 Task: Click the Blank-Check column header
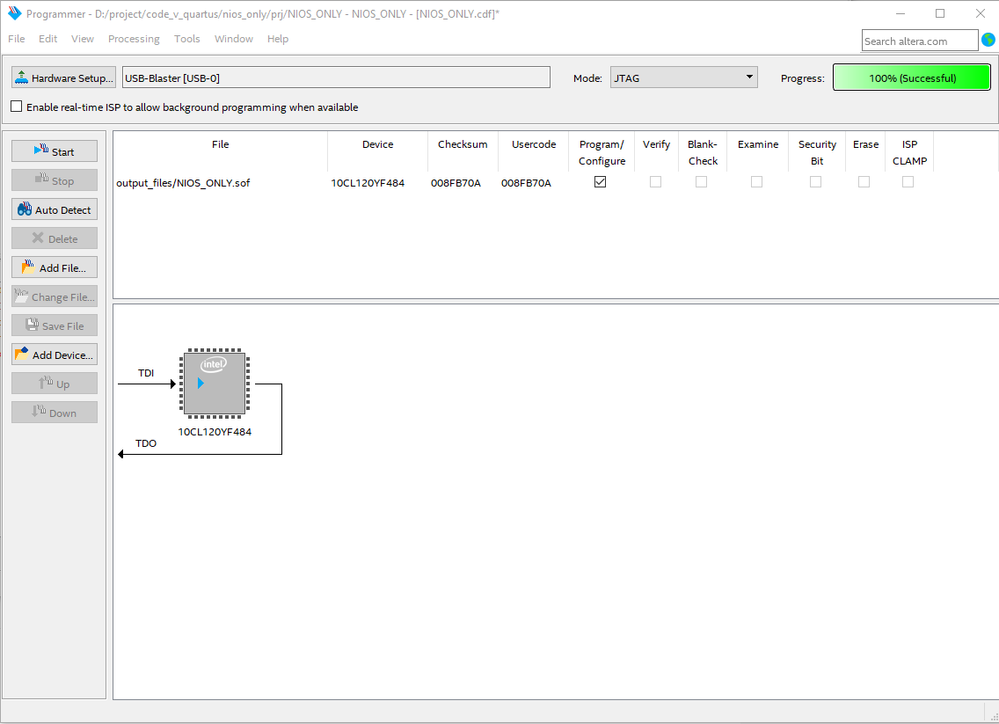(703, 152)
